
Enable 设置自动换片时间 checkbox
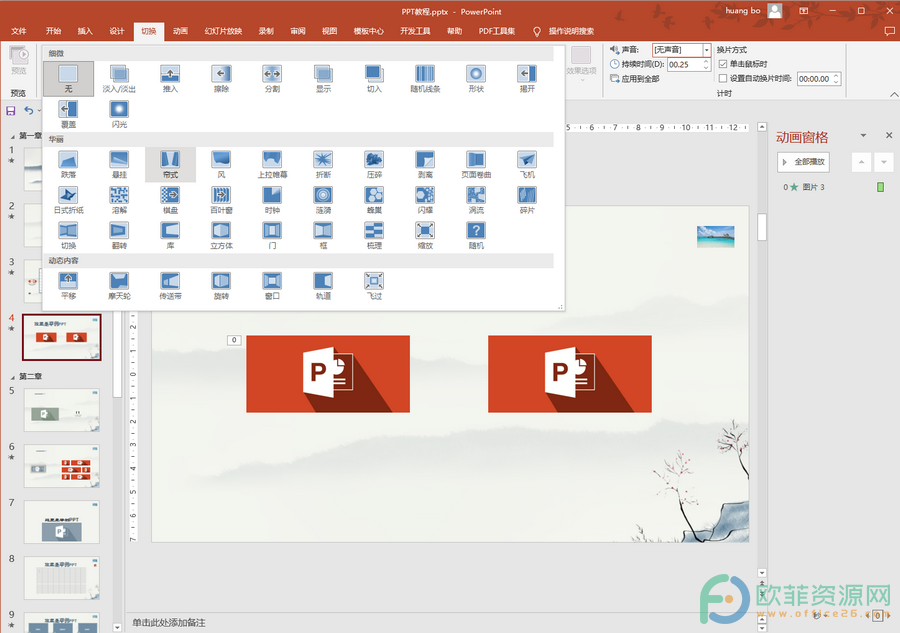click(723, 79)
